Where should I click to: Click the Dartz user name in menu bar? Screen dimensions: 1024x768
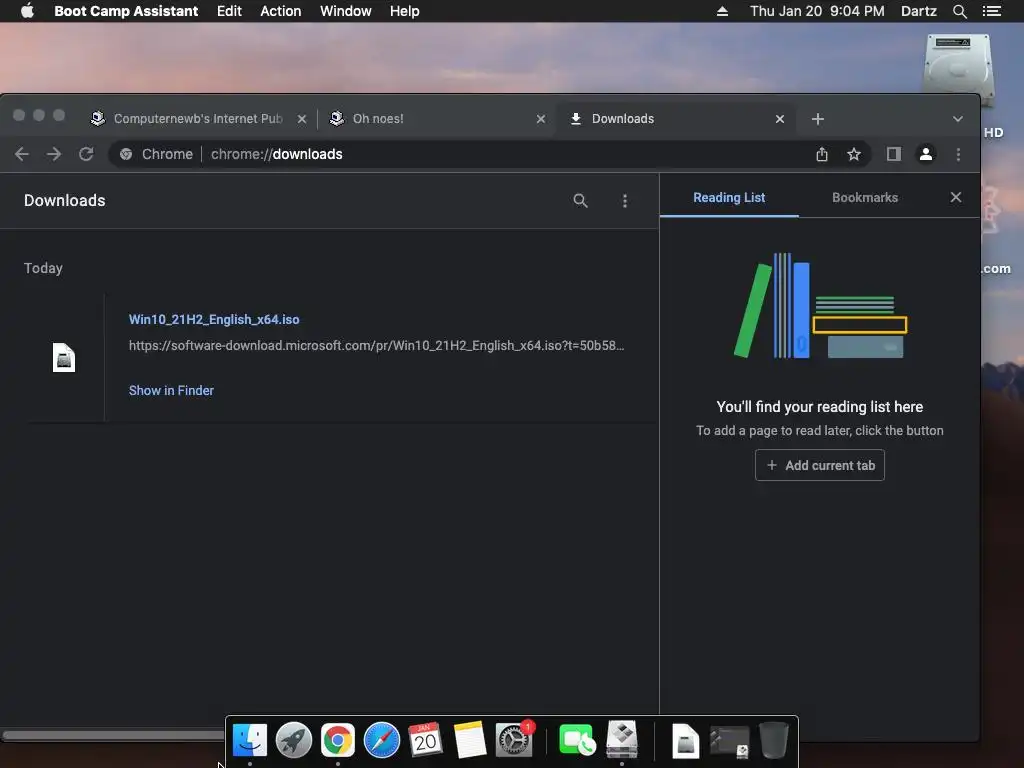919,11
